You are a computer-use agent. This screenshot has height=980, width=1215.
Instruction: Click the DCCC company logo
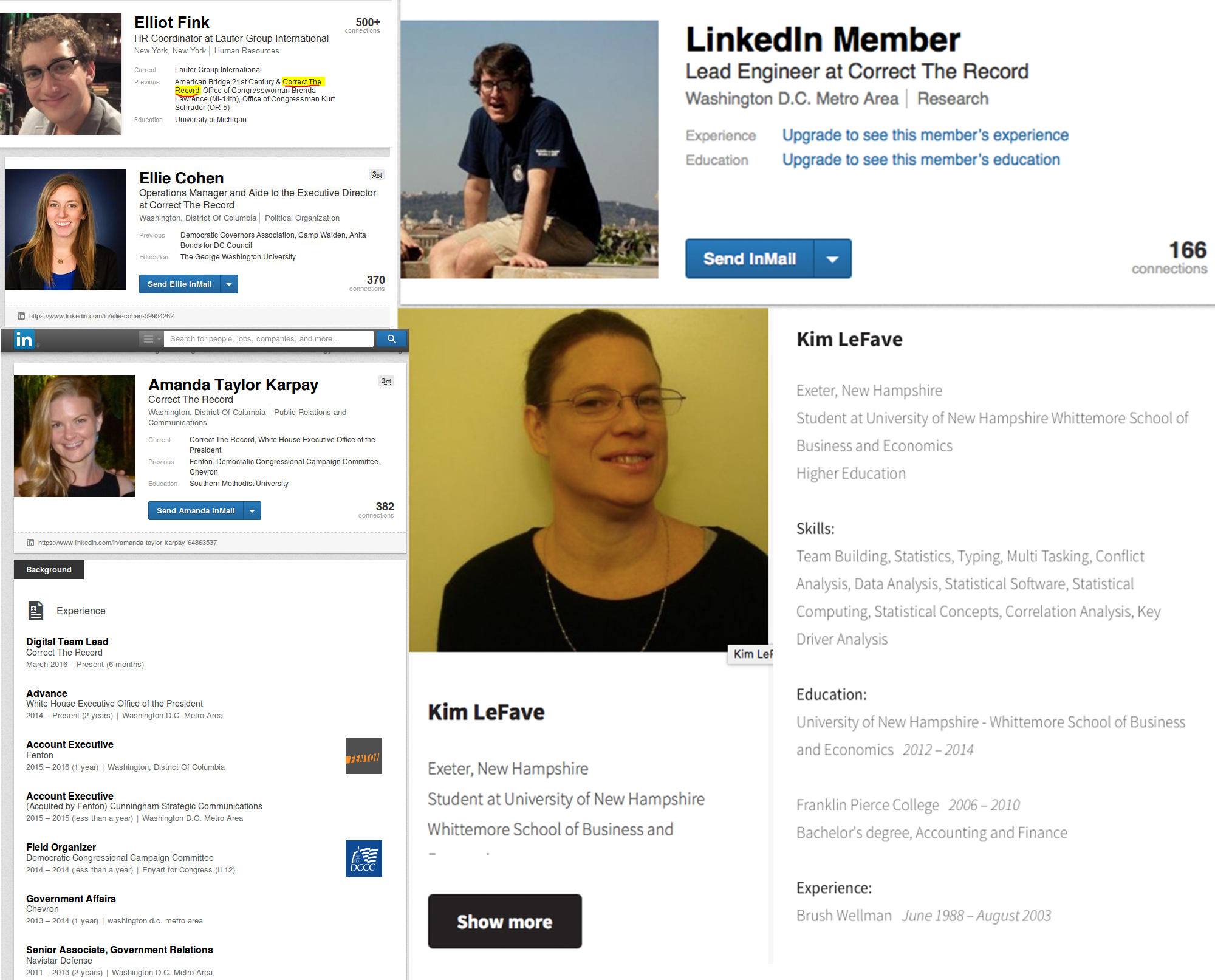(x=363, y=858)
